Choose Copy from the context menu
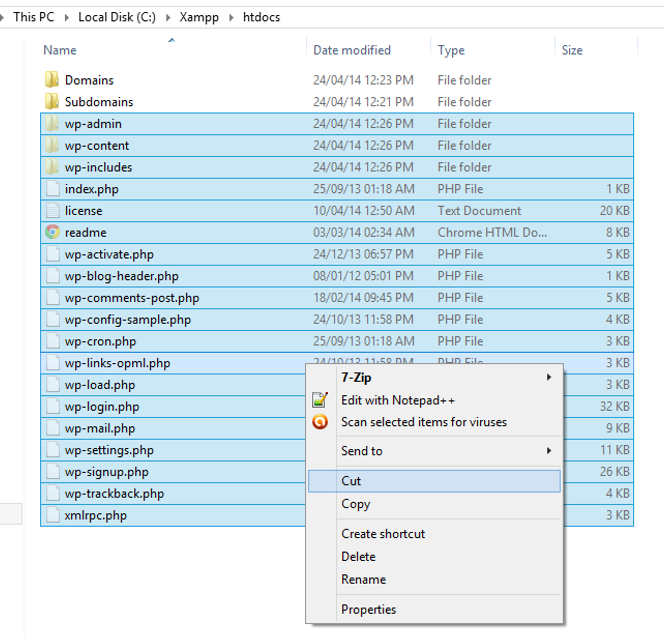Screen dimensions: 664x638 click(434, 504)
